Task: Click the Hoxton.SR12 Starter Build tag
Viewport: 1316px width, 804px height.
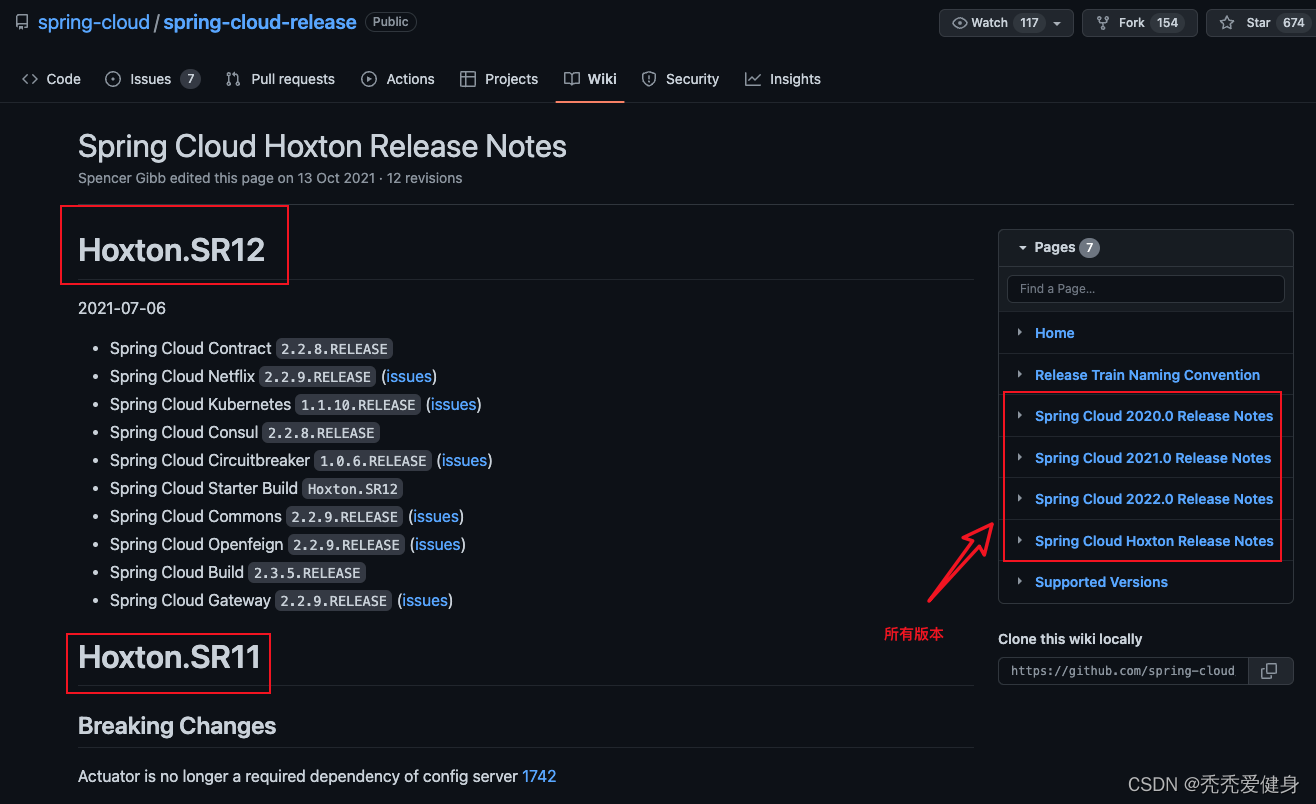Action: [353, 489]
